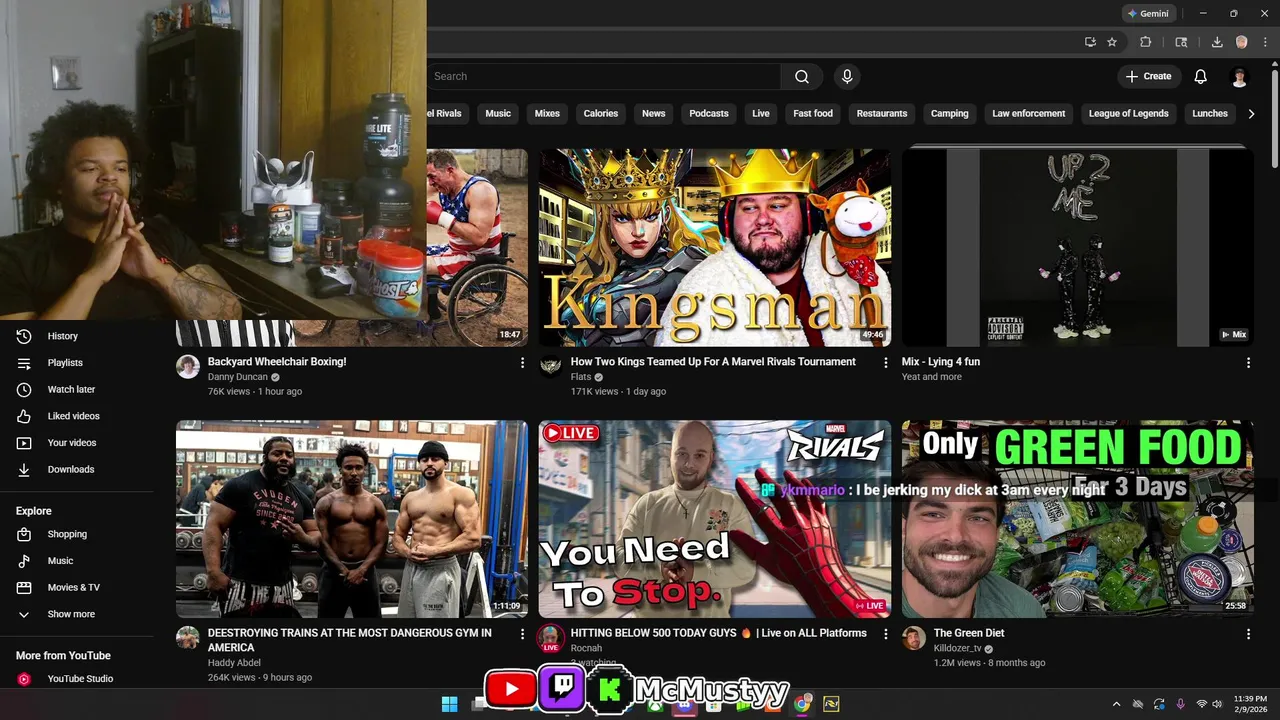
Task: Select the Live category chip
Action: point(761,114)
